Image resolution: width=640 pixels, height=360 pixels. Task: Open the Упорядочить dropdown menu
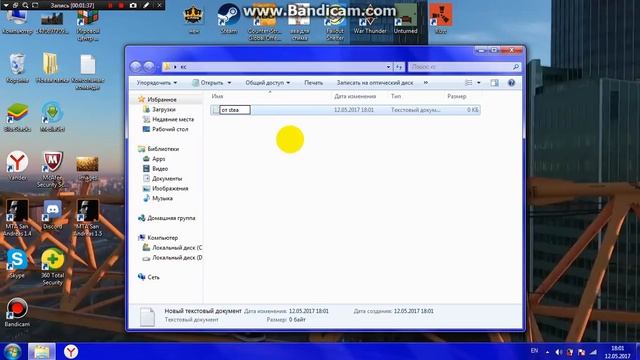click(x=157, y=83)
